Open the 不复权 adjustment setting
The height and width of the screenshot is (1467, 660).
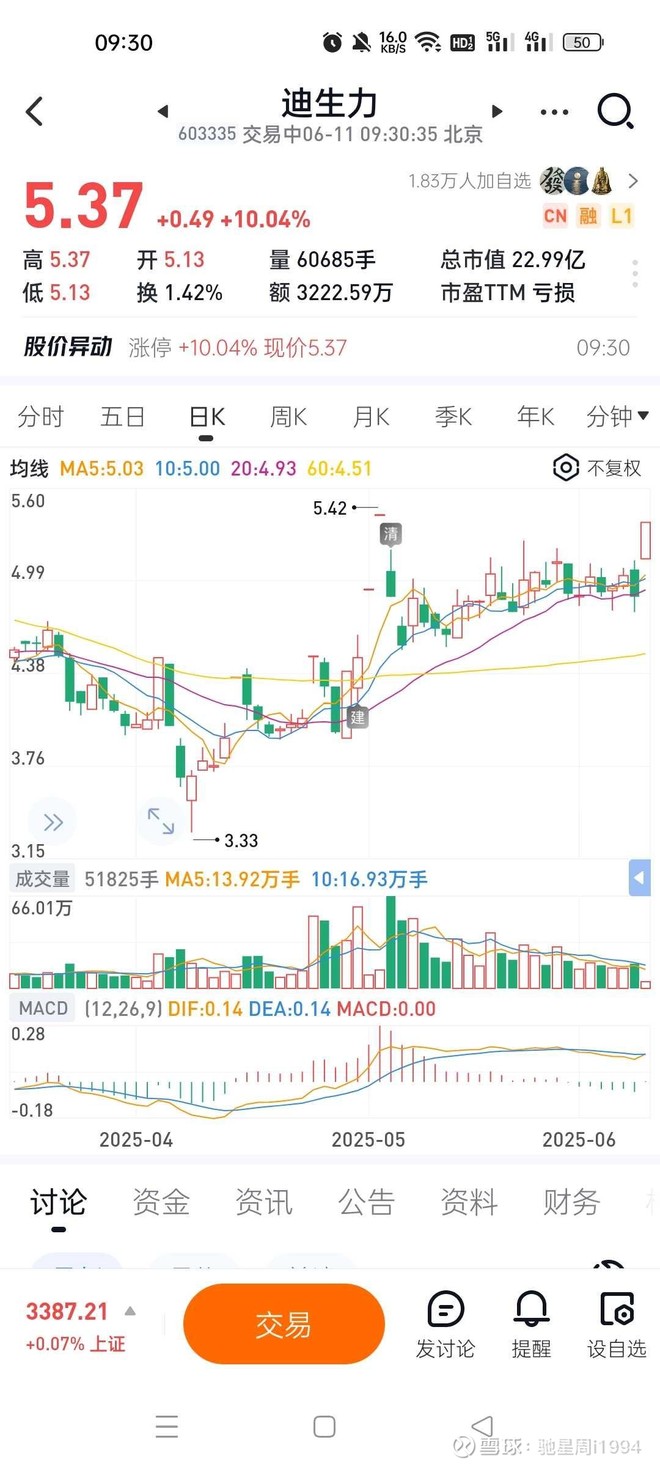point(598,467)
